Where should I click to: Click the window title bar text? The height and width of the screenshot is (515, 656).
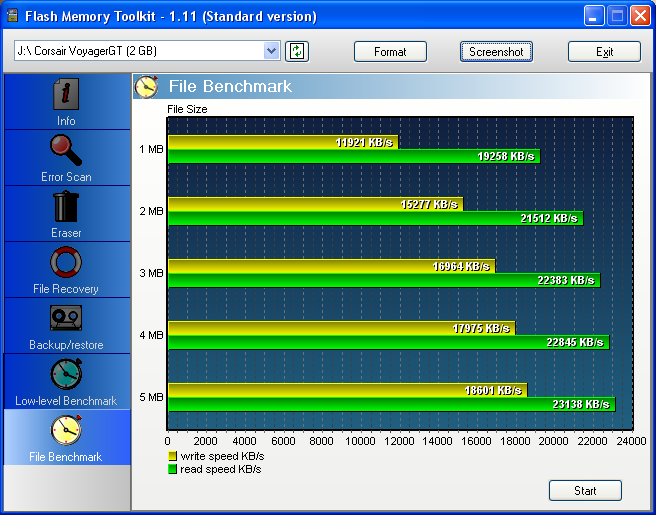(171, 16)
